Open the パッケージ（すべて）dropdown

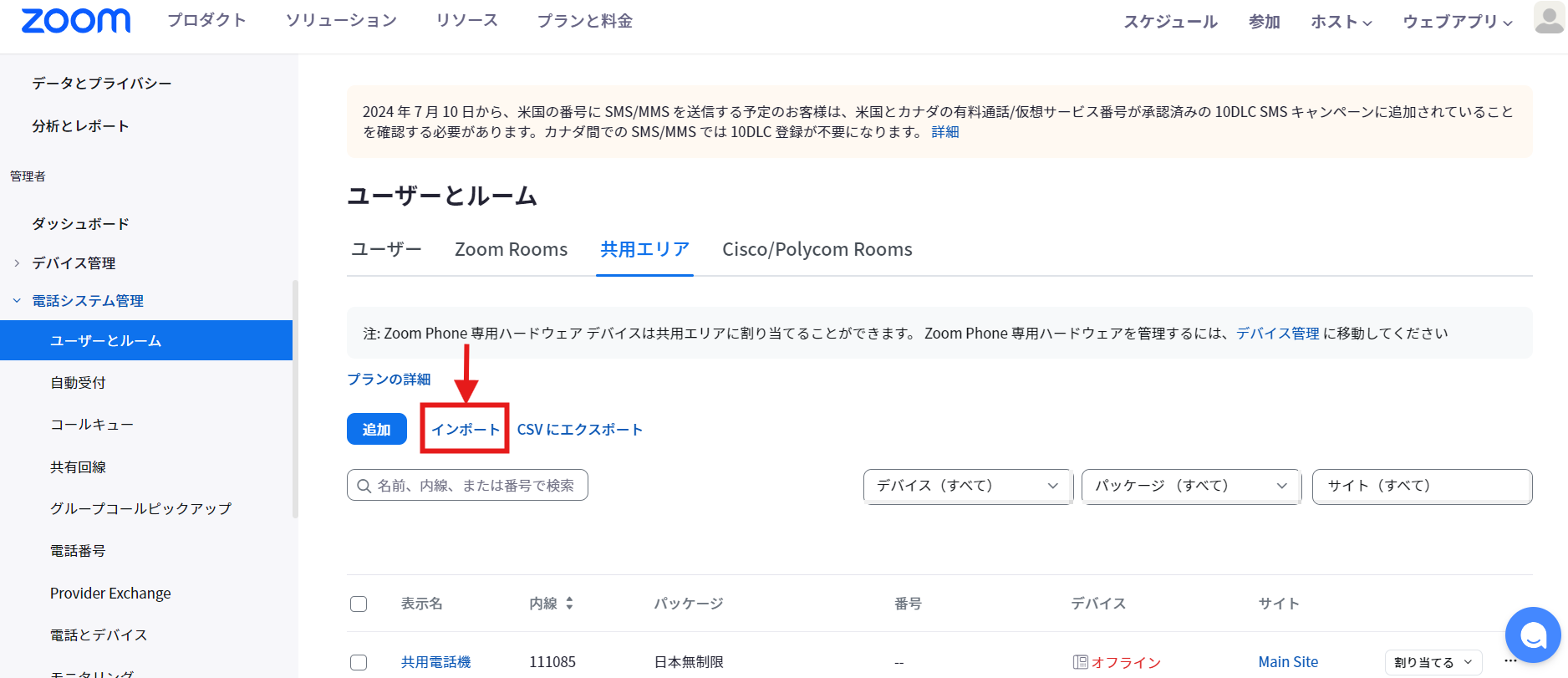click(1191, 486)
